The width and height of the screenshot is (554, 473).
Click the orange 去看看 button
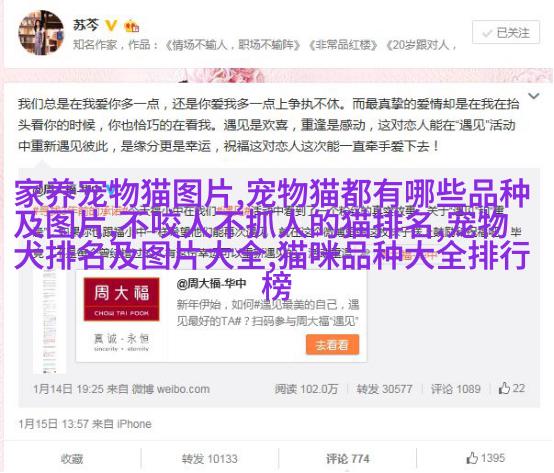point(332,345)
